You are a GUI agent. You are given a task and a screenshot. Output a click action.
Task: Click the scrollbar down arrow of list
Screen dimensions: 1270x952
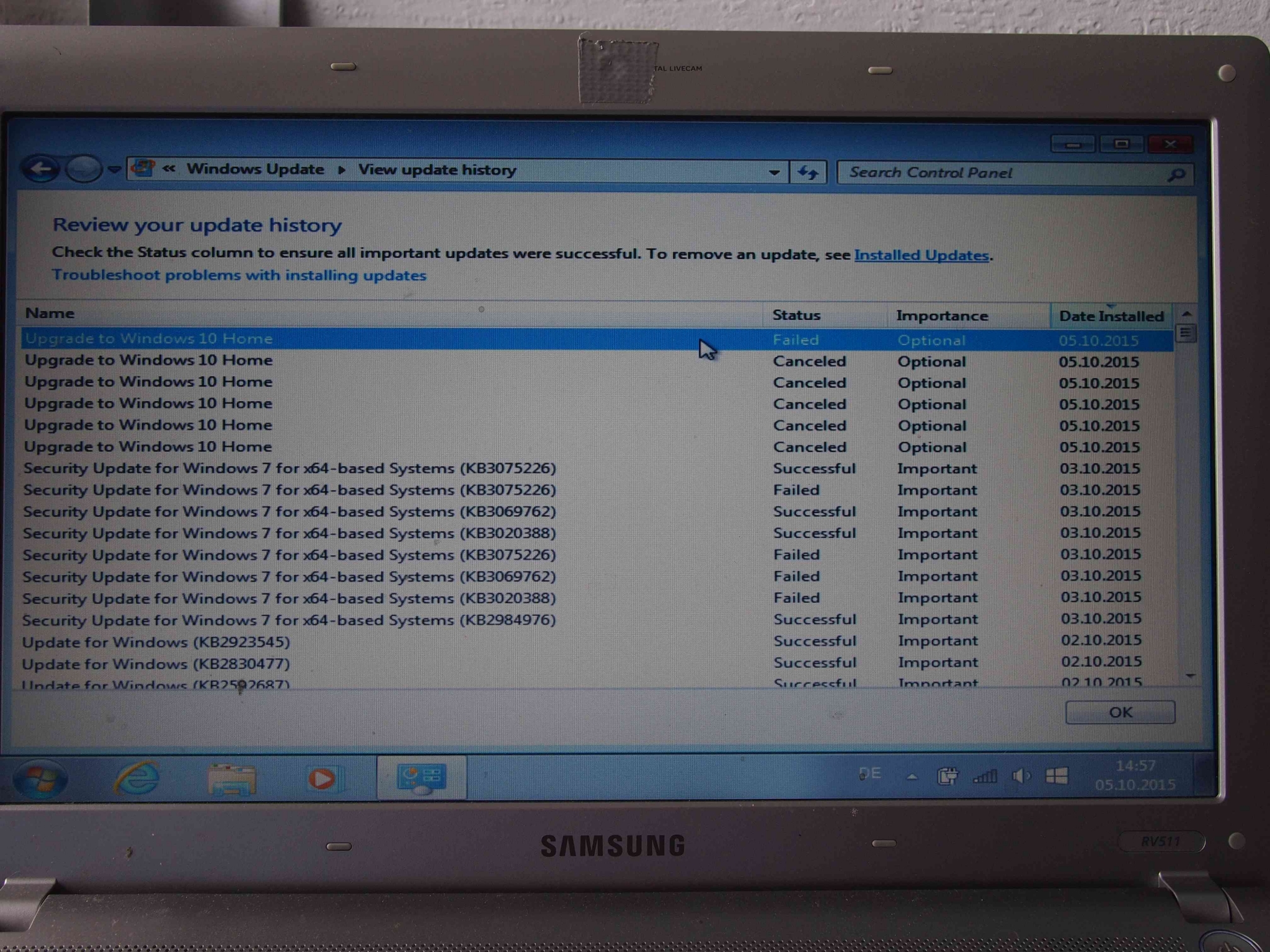pyautogui.click(x=1190, y=676)
